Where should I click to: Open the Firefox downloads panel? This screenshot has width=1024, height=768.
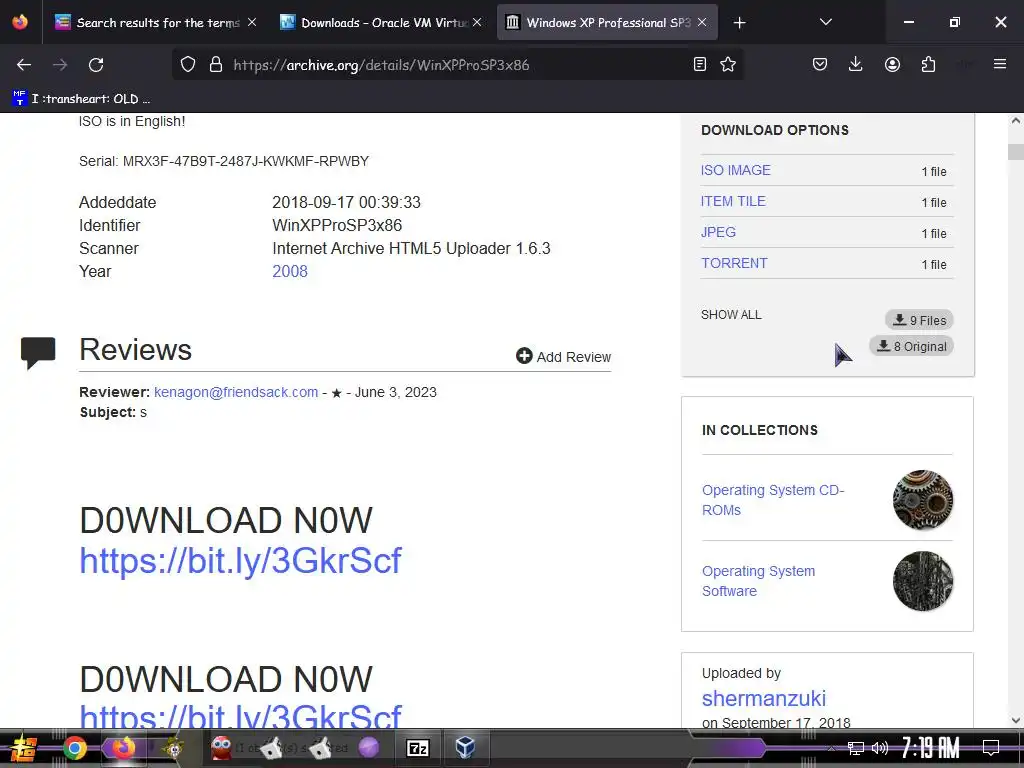pyautogui.click(x=856, y=64)
